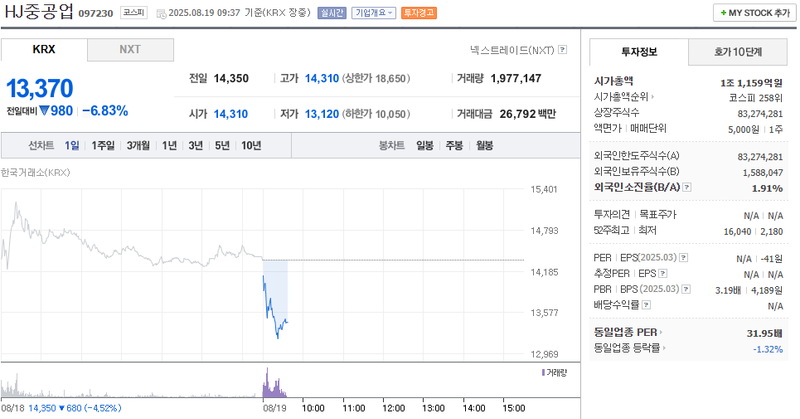Open help icon beside 배당수익률
The height and width of the screenshot is (419, 800).
coord(646,305)
